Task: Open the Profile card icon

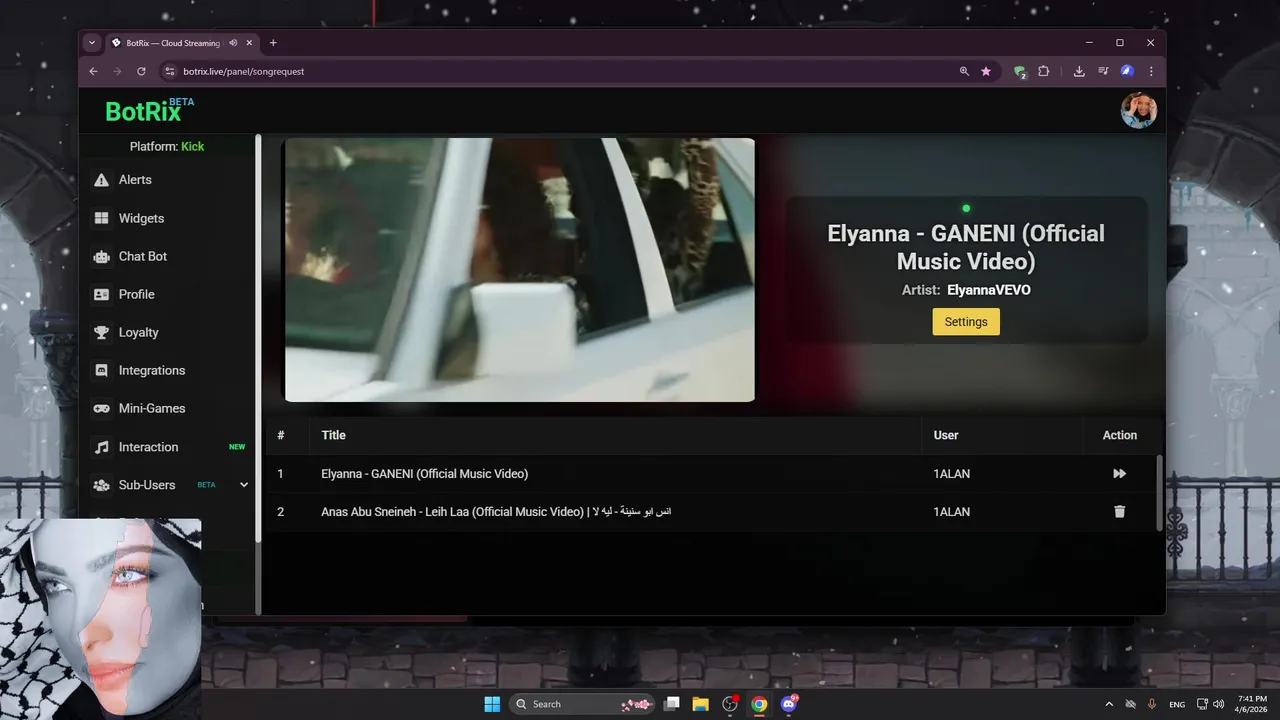Action: click(101, 294)
